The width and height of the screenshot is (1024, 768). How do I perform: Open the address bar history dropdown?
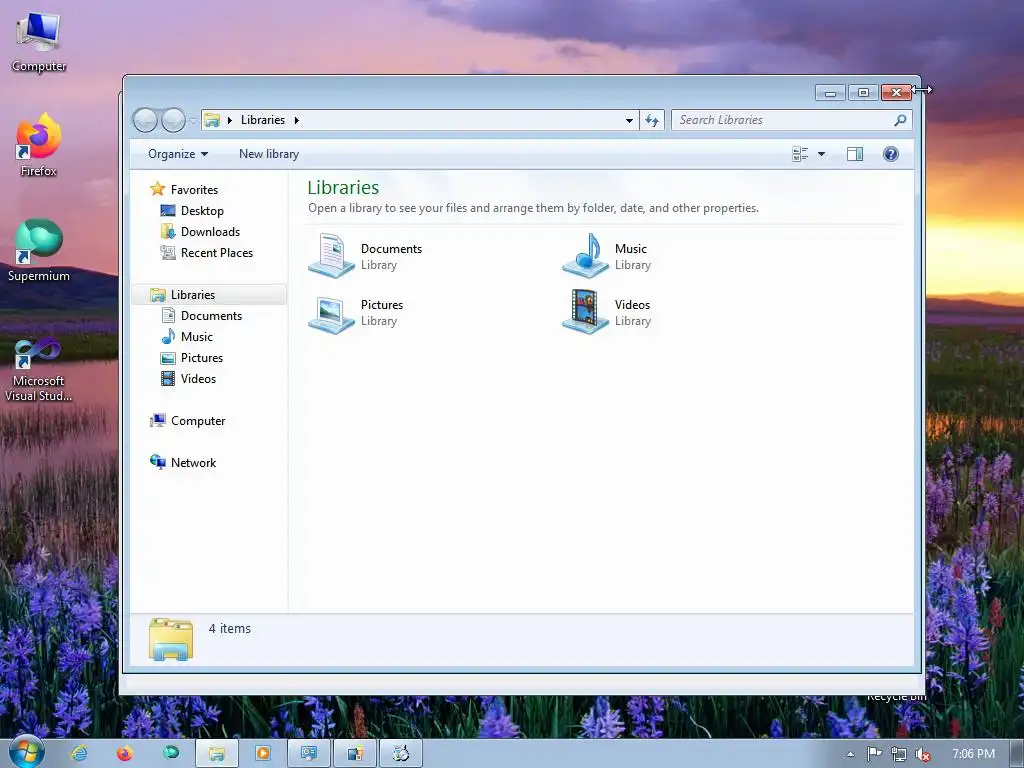pyautogui.click(x=629, y=120)
